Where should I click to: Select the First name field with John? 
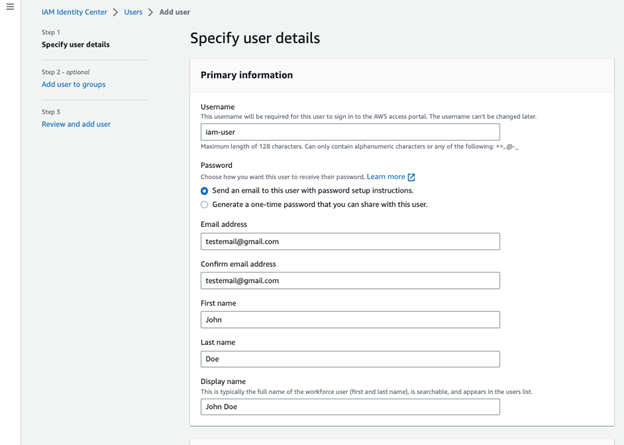coord(350,320)
